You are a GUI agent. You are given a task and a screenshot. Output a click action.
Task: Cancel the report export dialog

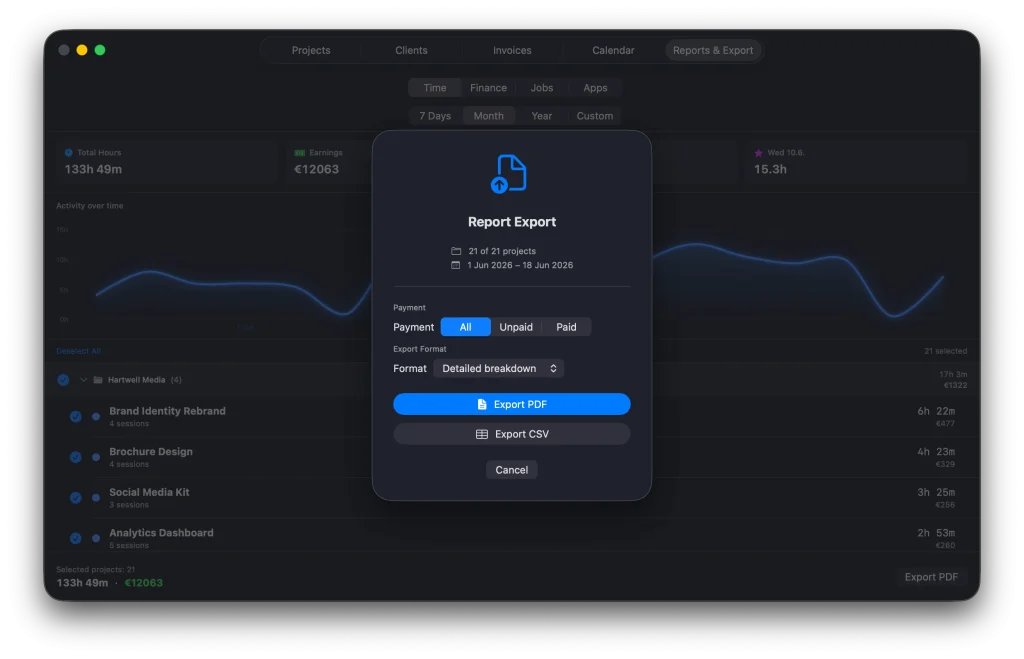click(511, 470)
